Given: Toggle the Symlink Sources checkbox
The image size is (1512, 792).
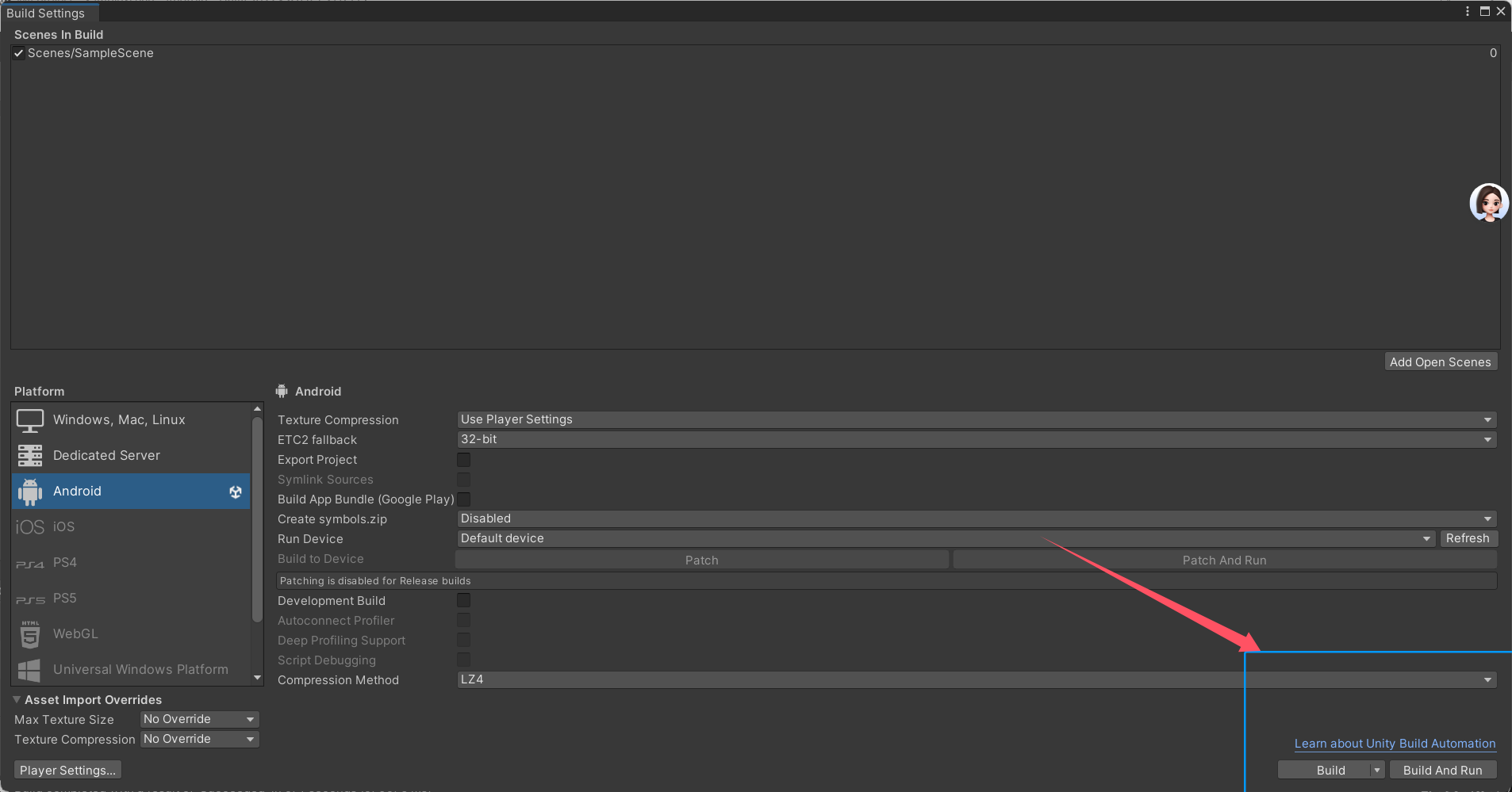Looking at the screenshot, I should click(464, 480).
